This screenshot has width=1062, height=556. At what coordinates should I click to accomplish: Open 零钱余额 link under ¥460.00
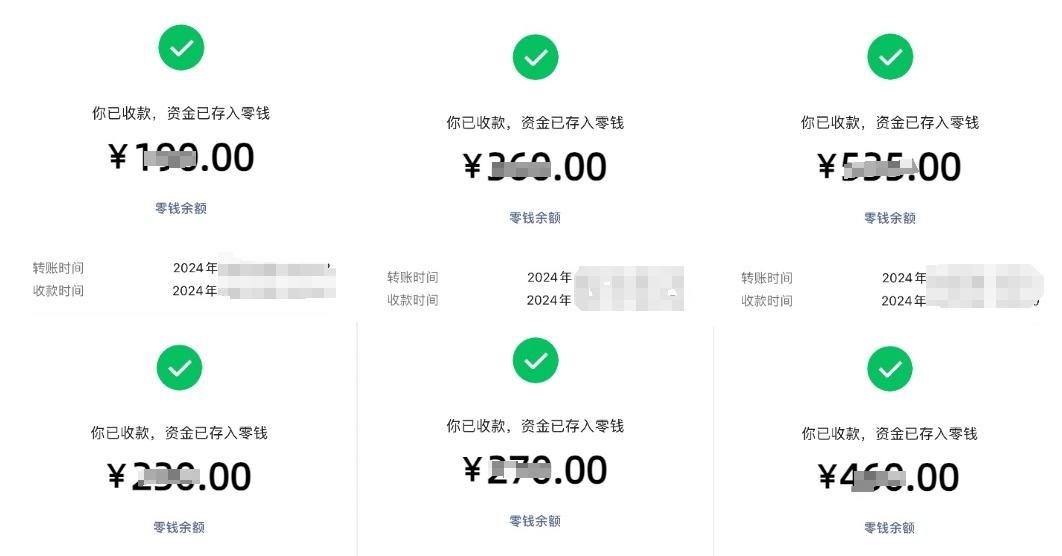(x=890, y=528)
